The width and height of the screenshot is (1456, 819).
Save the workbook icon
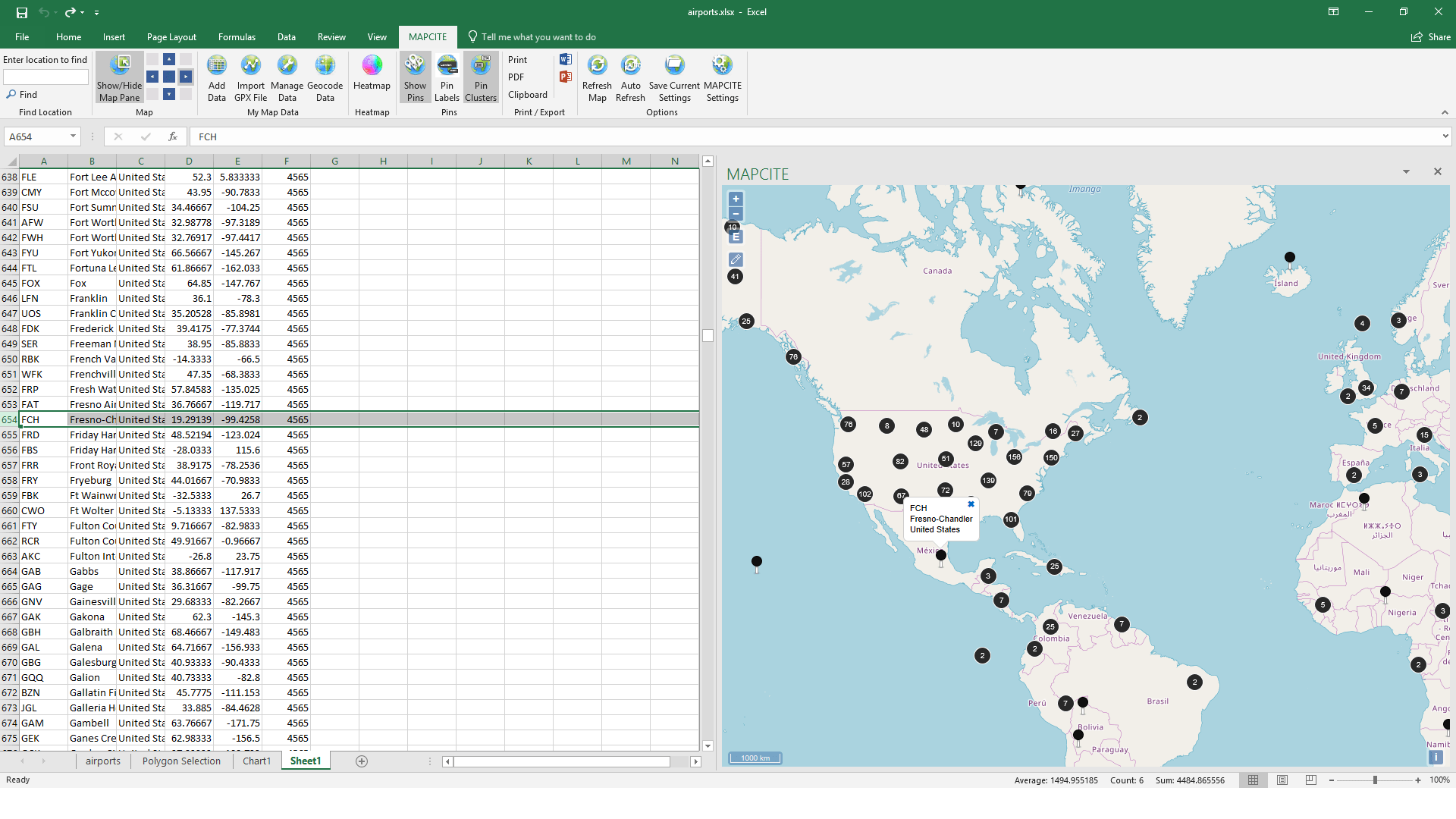(22, 13)
